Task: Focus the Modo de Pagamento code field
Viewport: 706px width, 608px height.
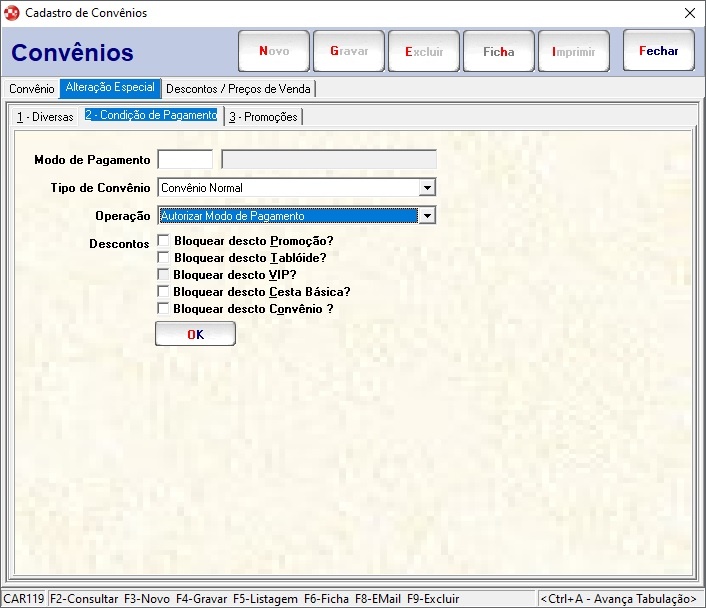Action: click(185, 160)
